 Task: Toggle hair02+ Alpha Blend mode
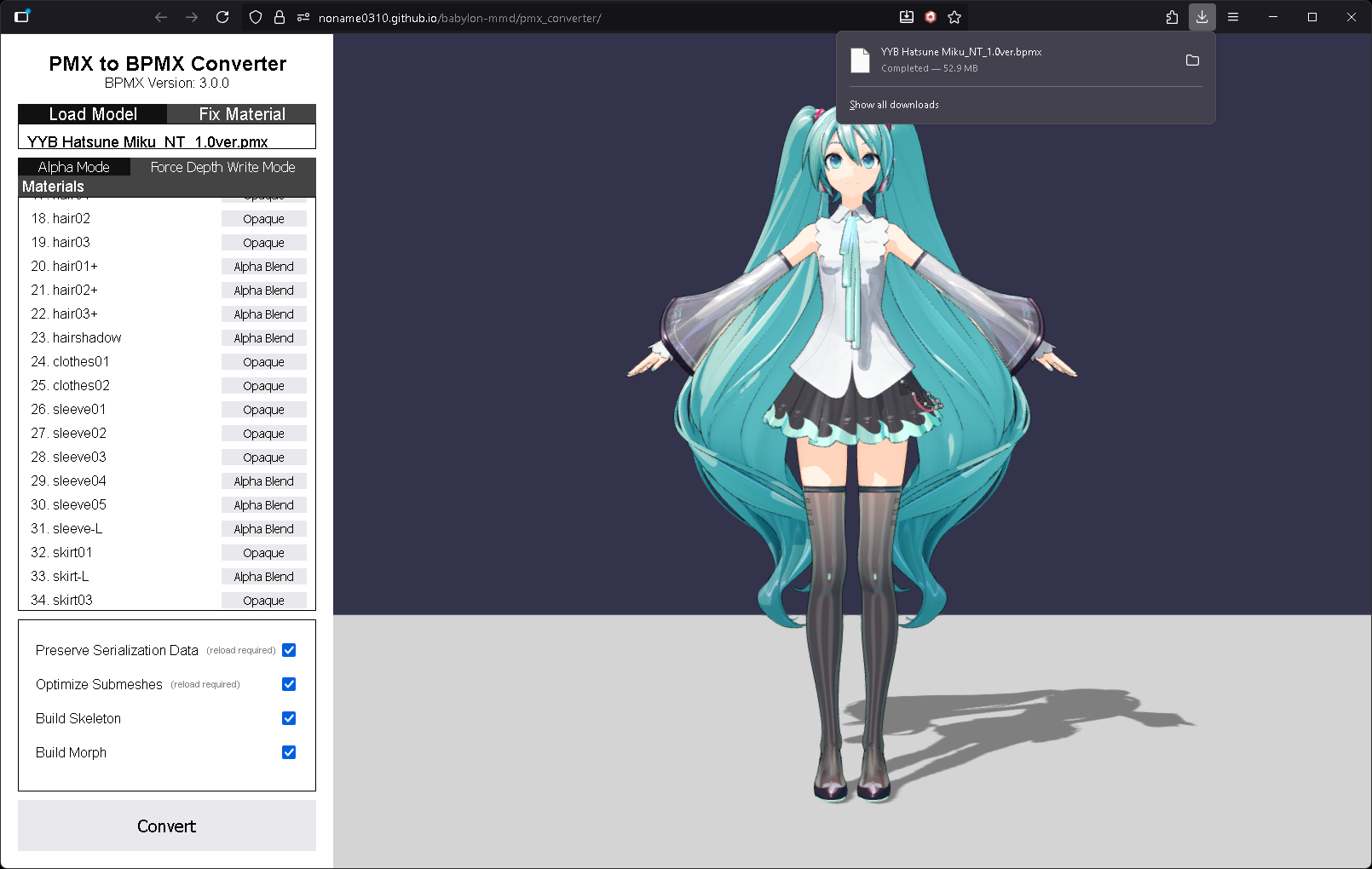pyautogui.click(x=264, y=291)
